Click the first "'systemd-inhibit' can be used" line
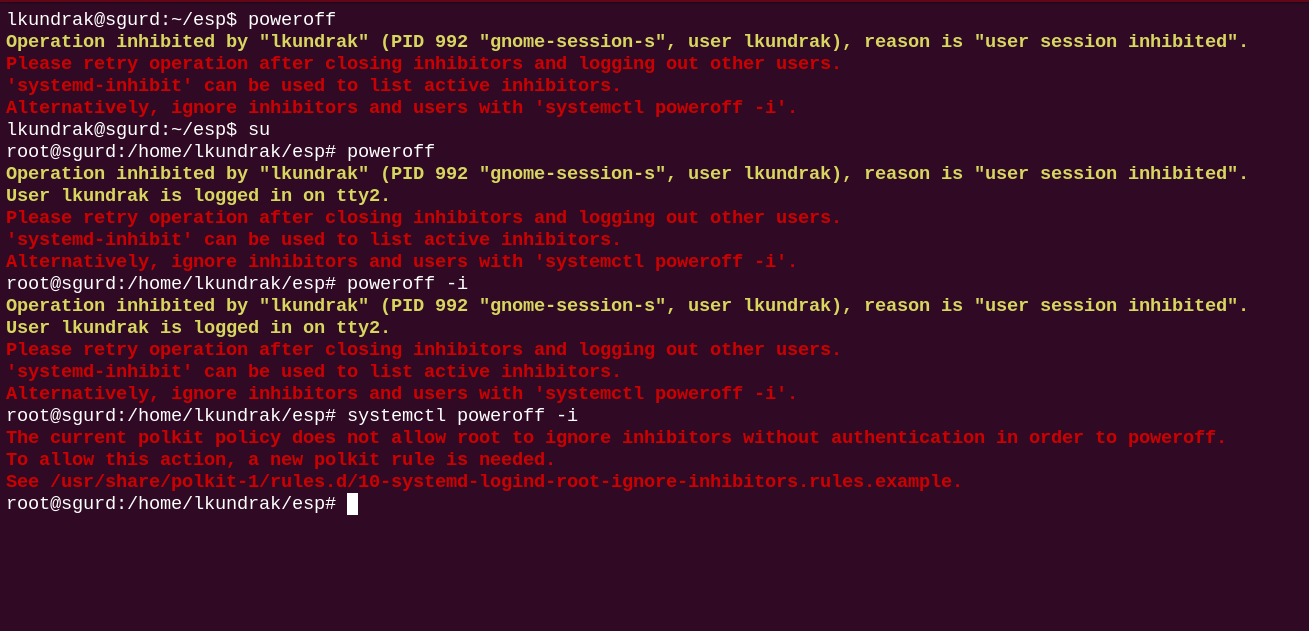The image size is (1309, 631). pyautogui.click(x=313, y=86)
